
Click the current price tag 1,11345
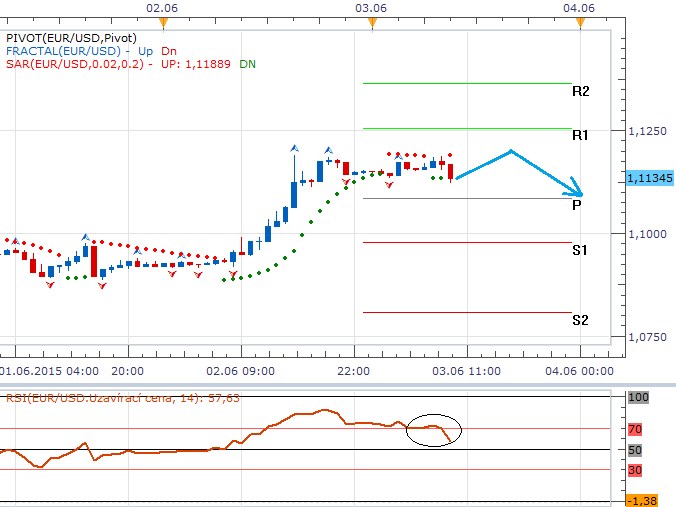click(649, 178)
